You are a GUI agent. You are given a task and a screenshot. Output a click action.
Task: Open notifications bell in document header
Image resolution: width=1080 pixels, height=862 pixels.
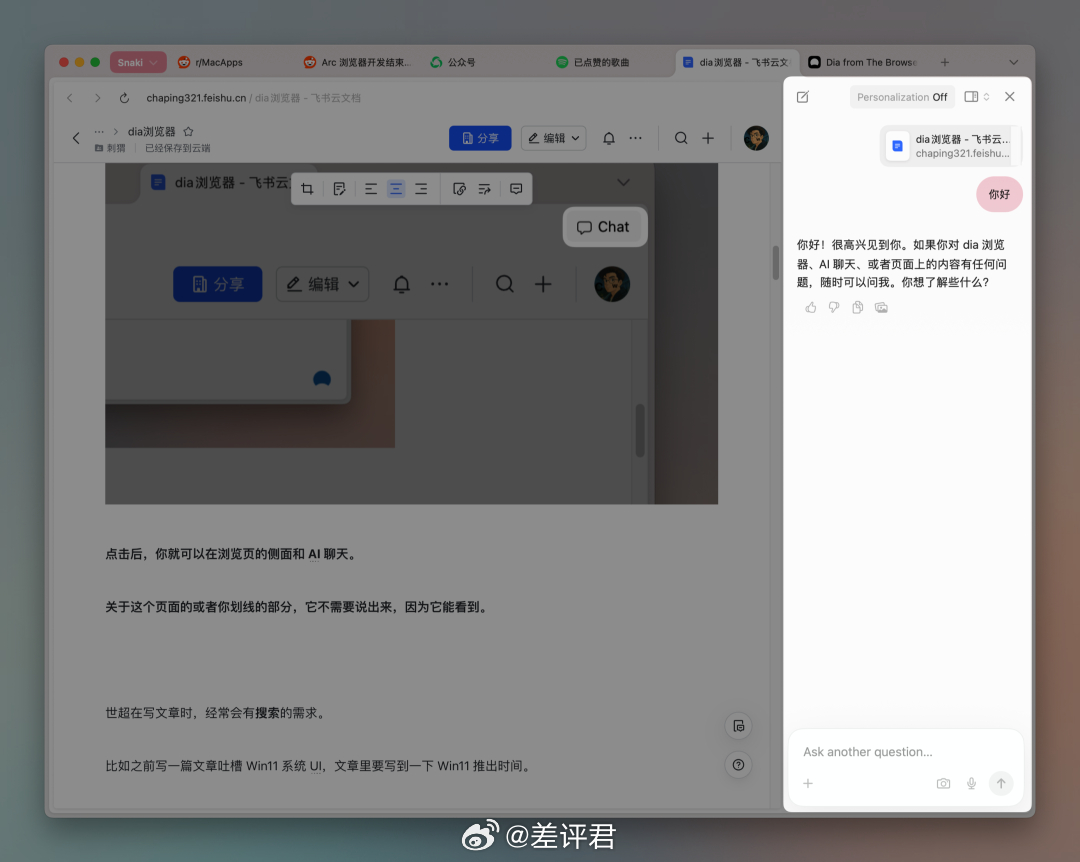coord(609,138)
